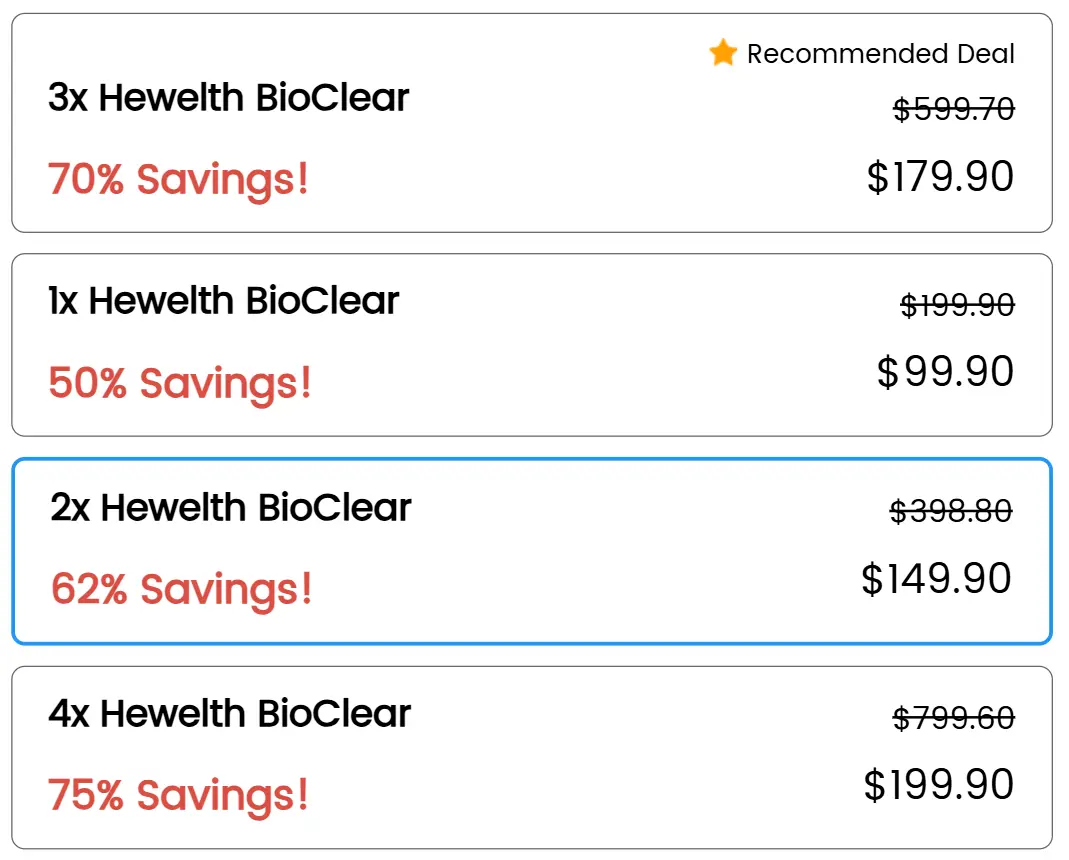
Task: Click the crossed-out $599.70 price
Action: (954, 109)
